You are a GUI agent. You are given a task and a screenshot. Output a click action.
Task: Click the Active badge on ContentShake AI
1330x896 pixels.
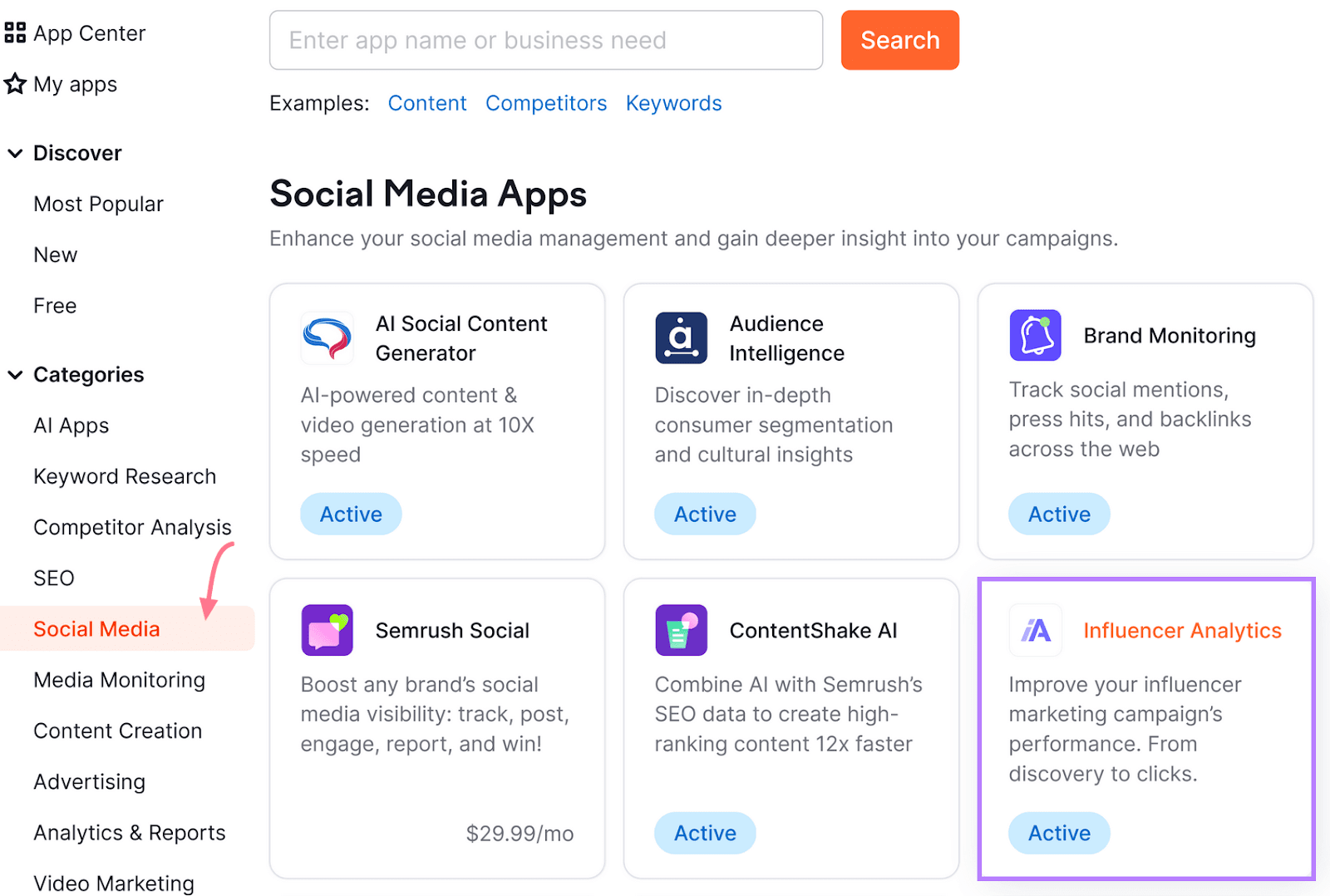tap(704, 832)
